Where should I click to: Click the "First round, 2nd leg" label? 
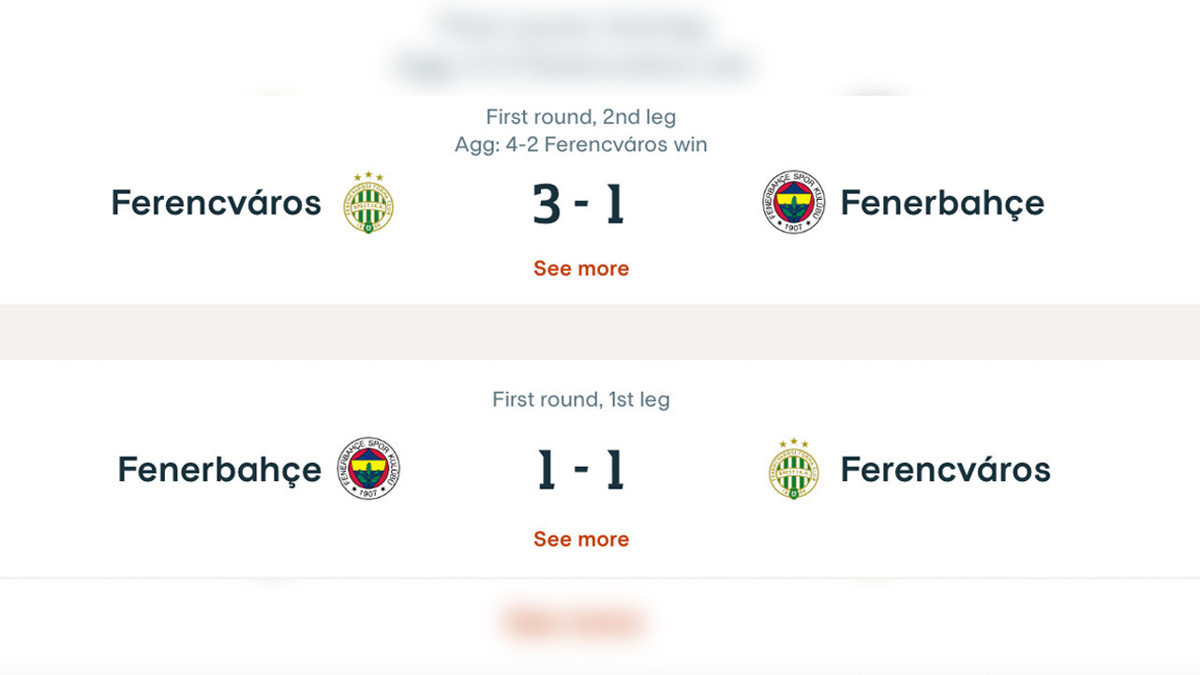pyautogui.click(x=581, y=117)
